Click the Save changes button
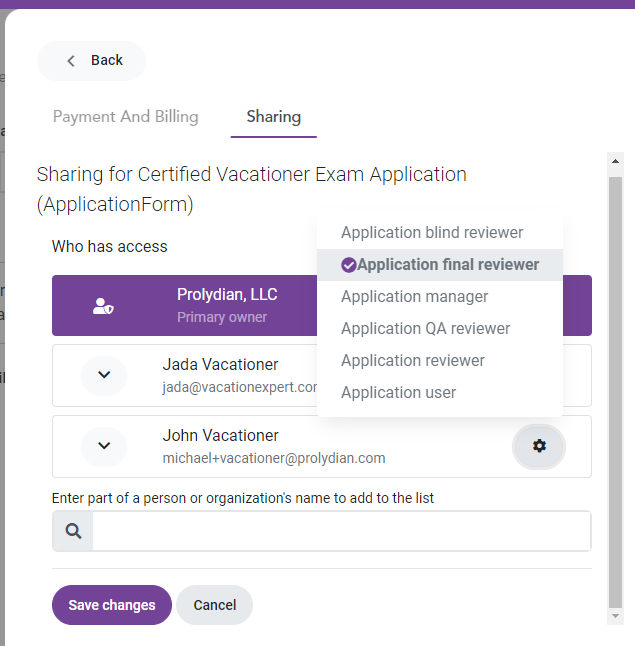The image size is (635, 646). pos(112,605)
